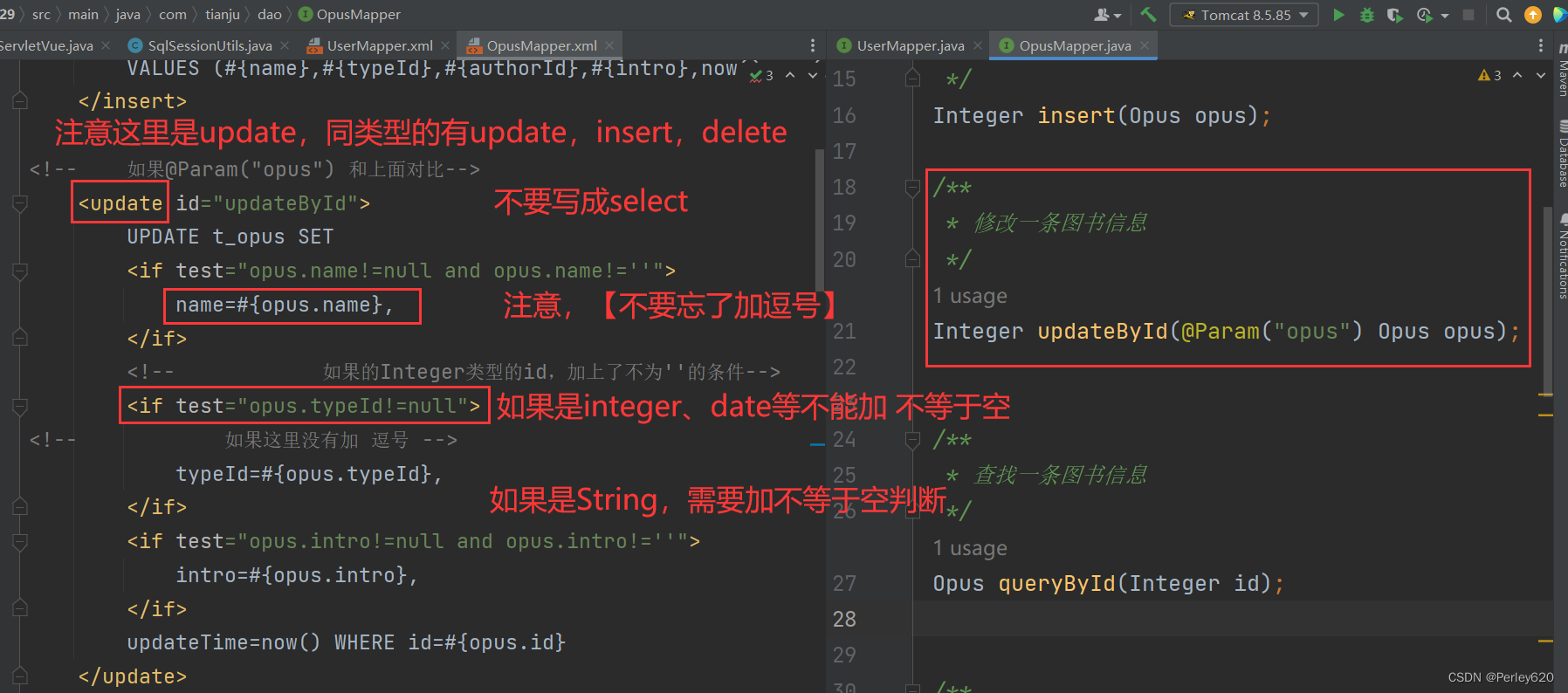Image resolution: width=1568 pixels, height=693 pixels.
Task: Click the '1 usage' hint above updateById
Action: tap(970, 296)
